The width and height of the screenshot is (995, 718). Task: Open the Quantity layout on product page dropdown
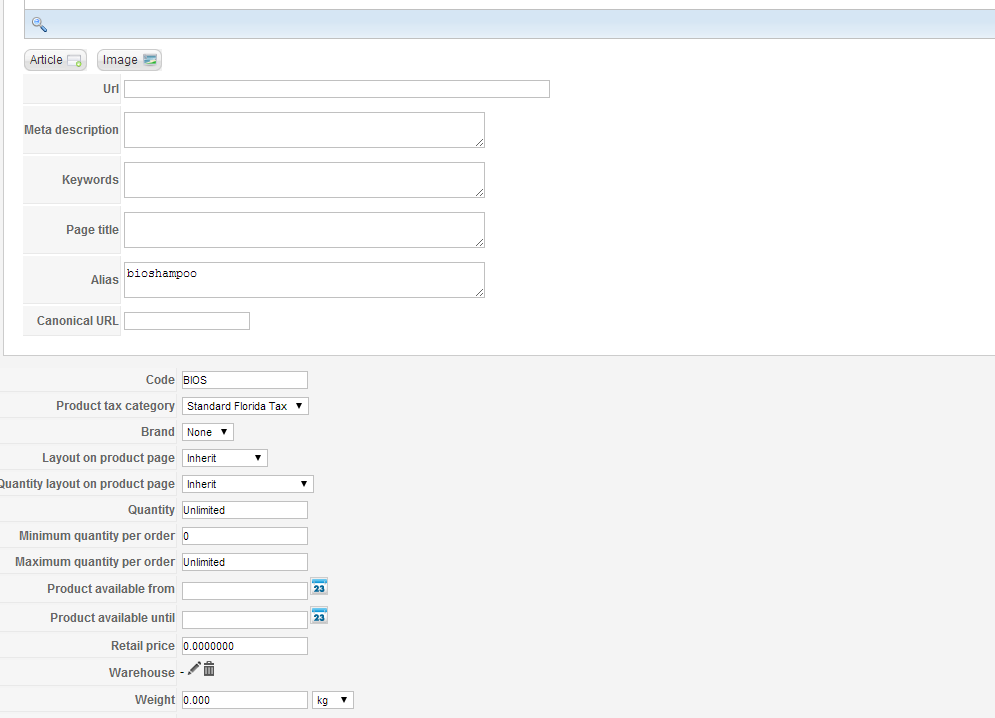click(x=248, y=484)
